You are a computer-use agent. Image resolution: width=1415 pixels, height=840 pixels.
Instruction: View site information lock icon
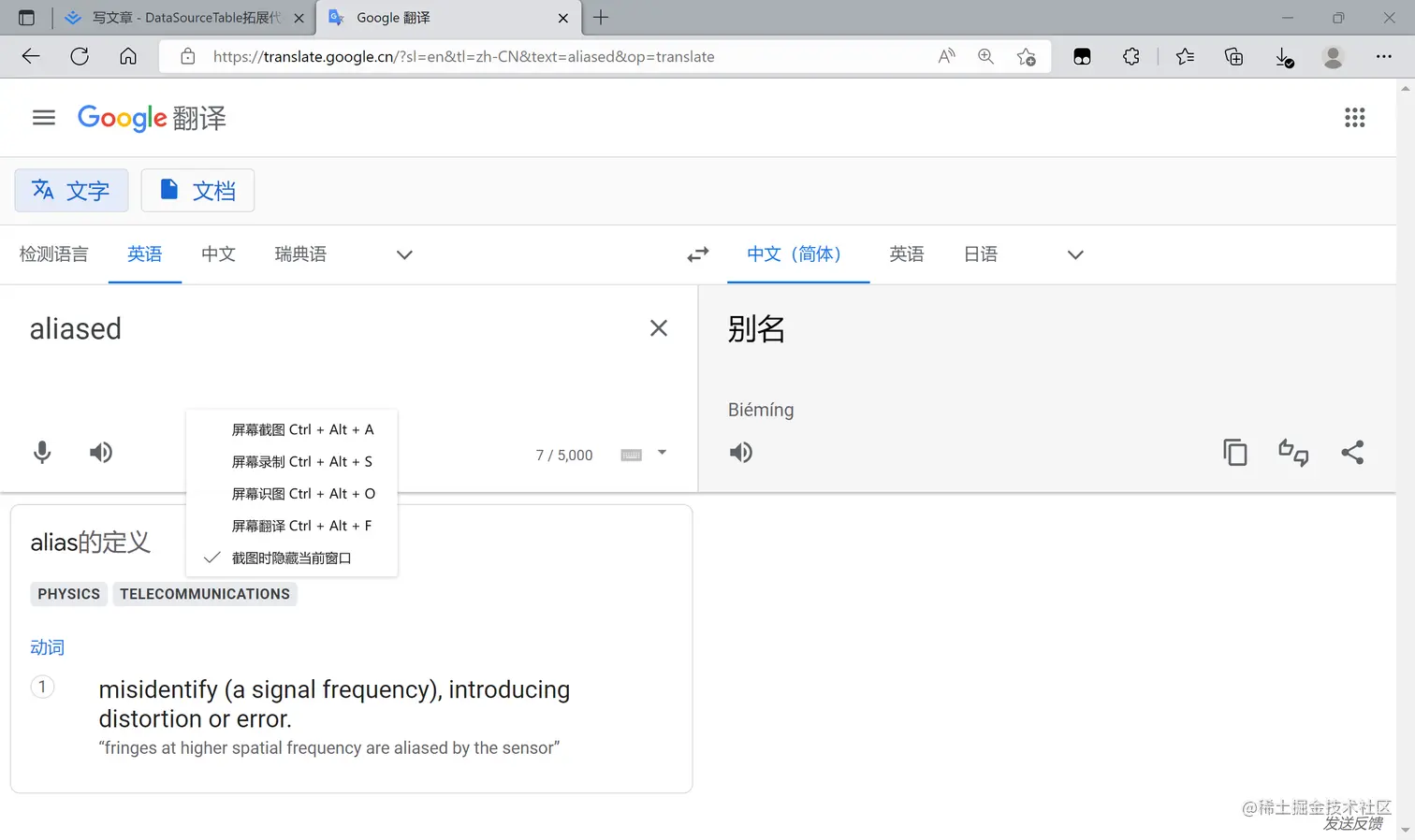point(188,56)
